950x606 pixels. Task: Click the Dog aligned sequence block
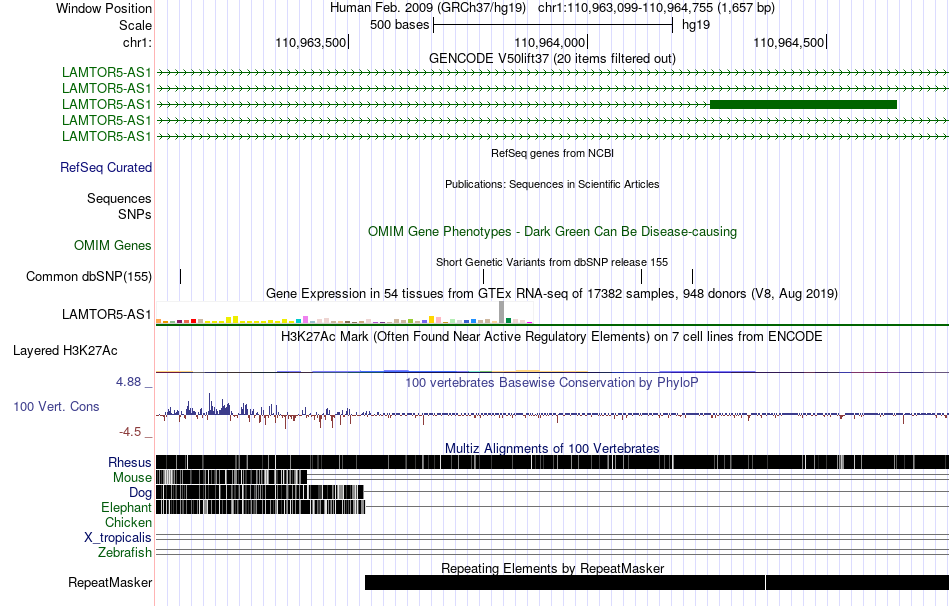pyautogui.click(x=260, y=491)
